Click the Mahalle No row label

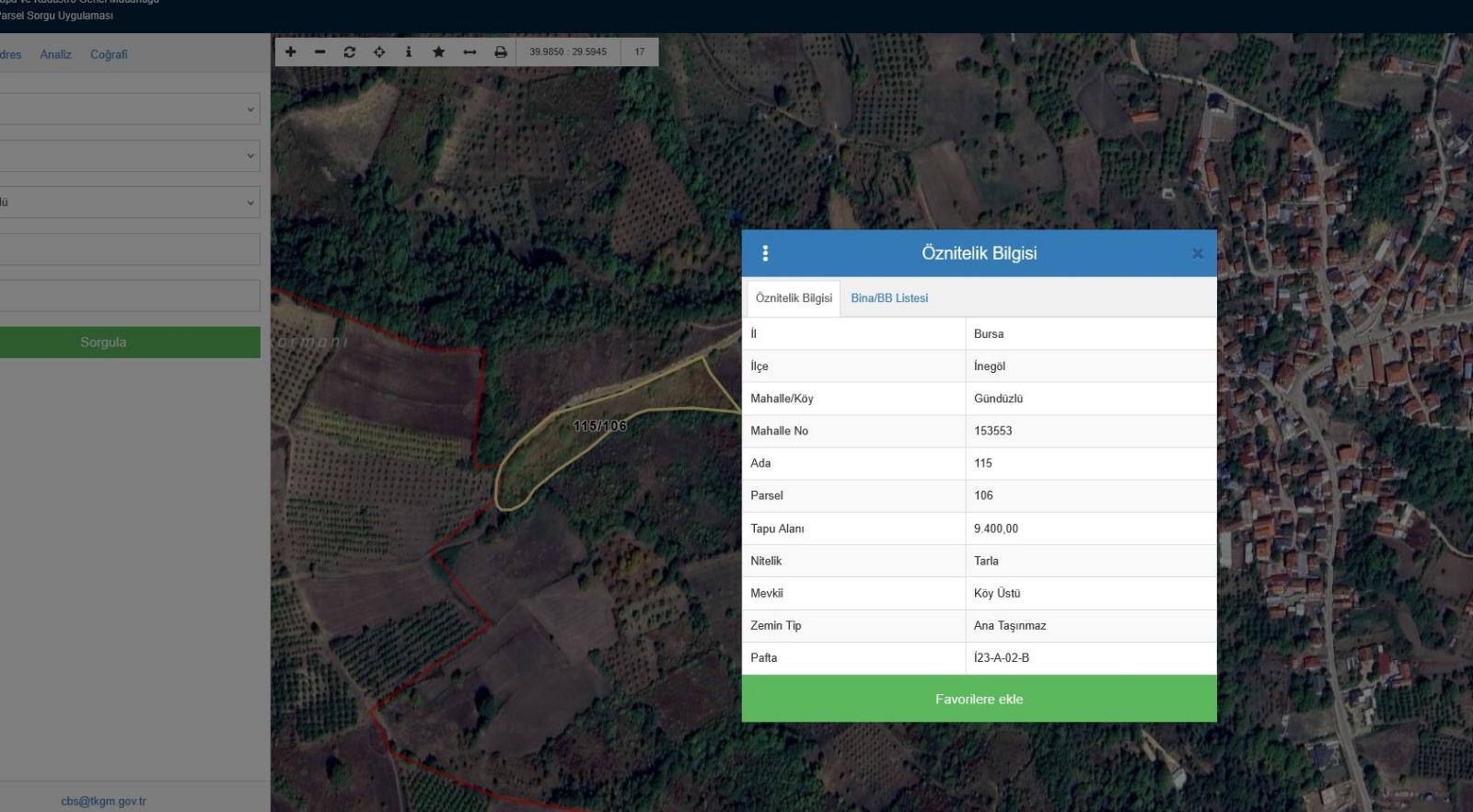[x=779, y=431]
